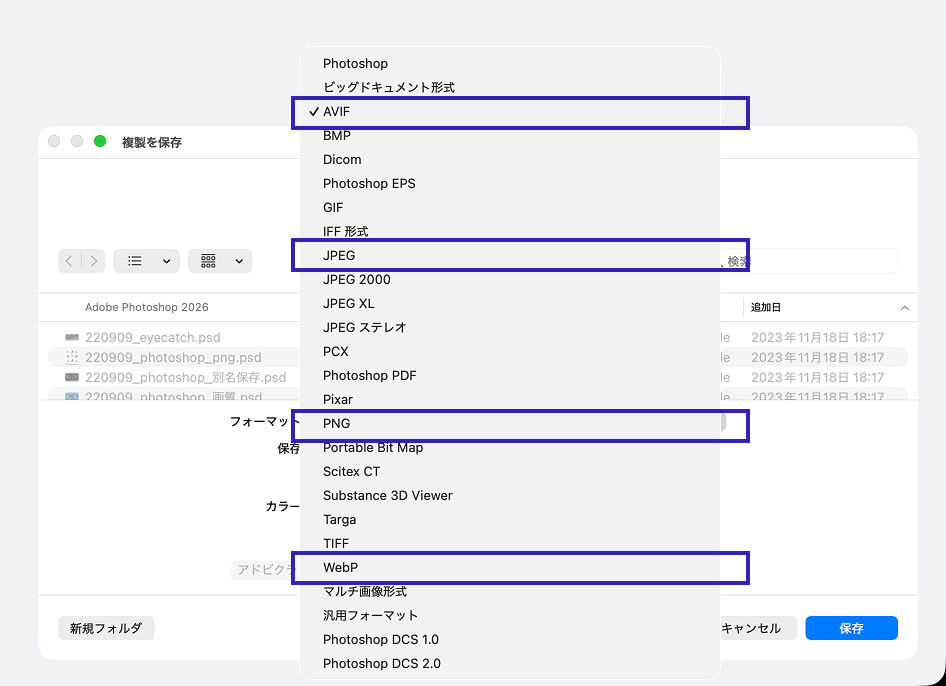Click the 220909_photoshop_別名保存.psd file icon

click(71, 378)
